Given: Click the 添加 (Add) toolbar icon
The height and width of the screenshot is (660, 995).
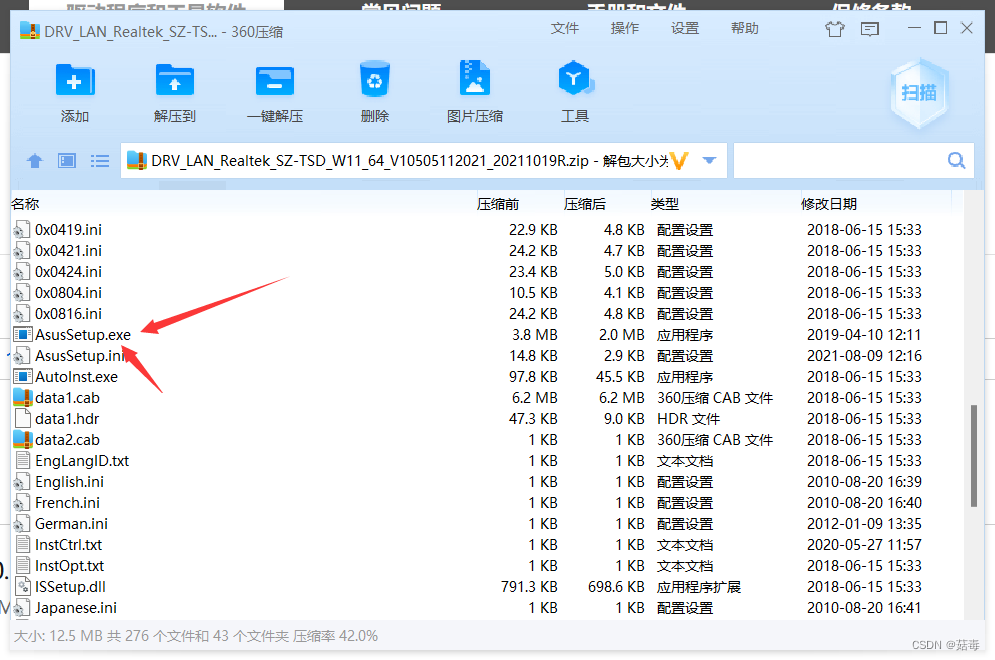Looking at the screenshot, I should pyautogui.click(x=75, y=80).
